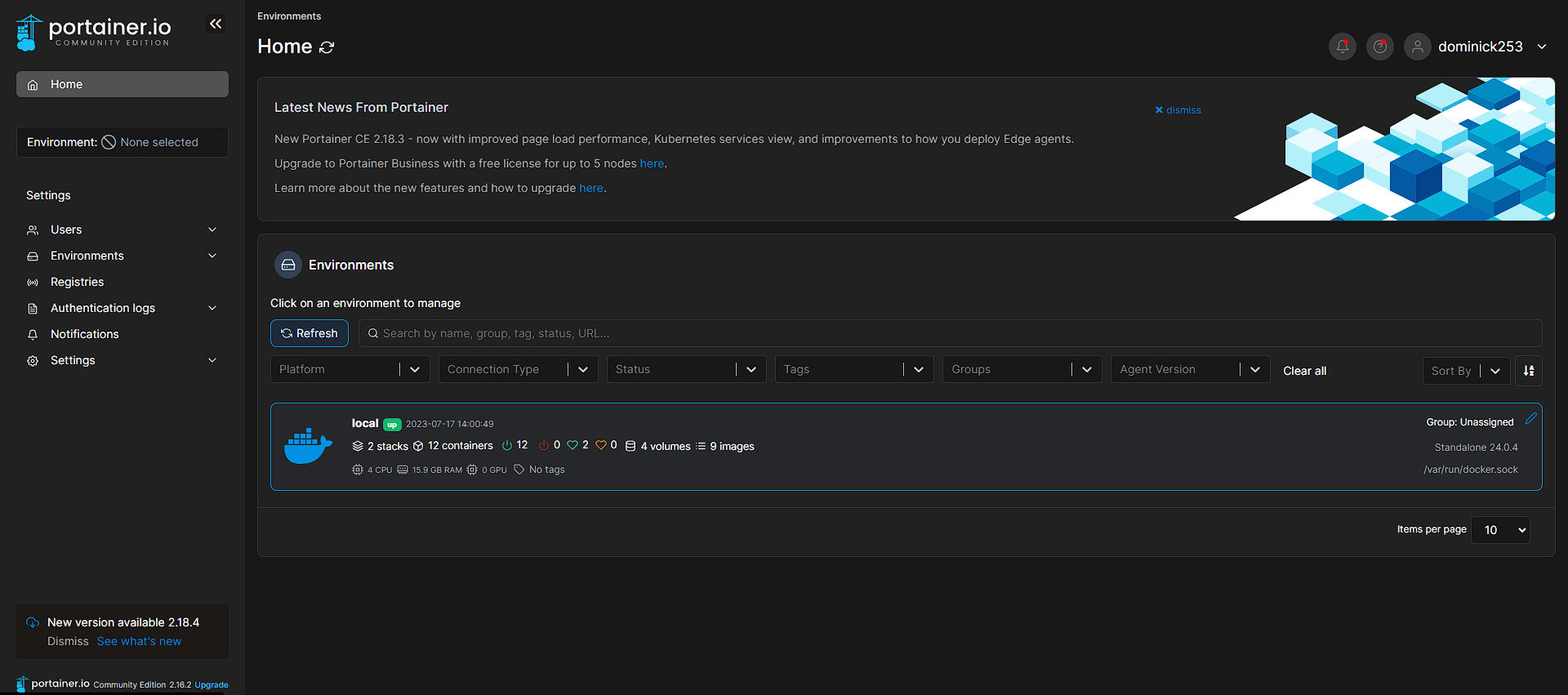Click the Upgrade link in footer
Image resolution: width=1568 pixels, height=695 pixels.
tap(212, 685)
